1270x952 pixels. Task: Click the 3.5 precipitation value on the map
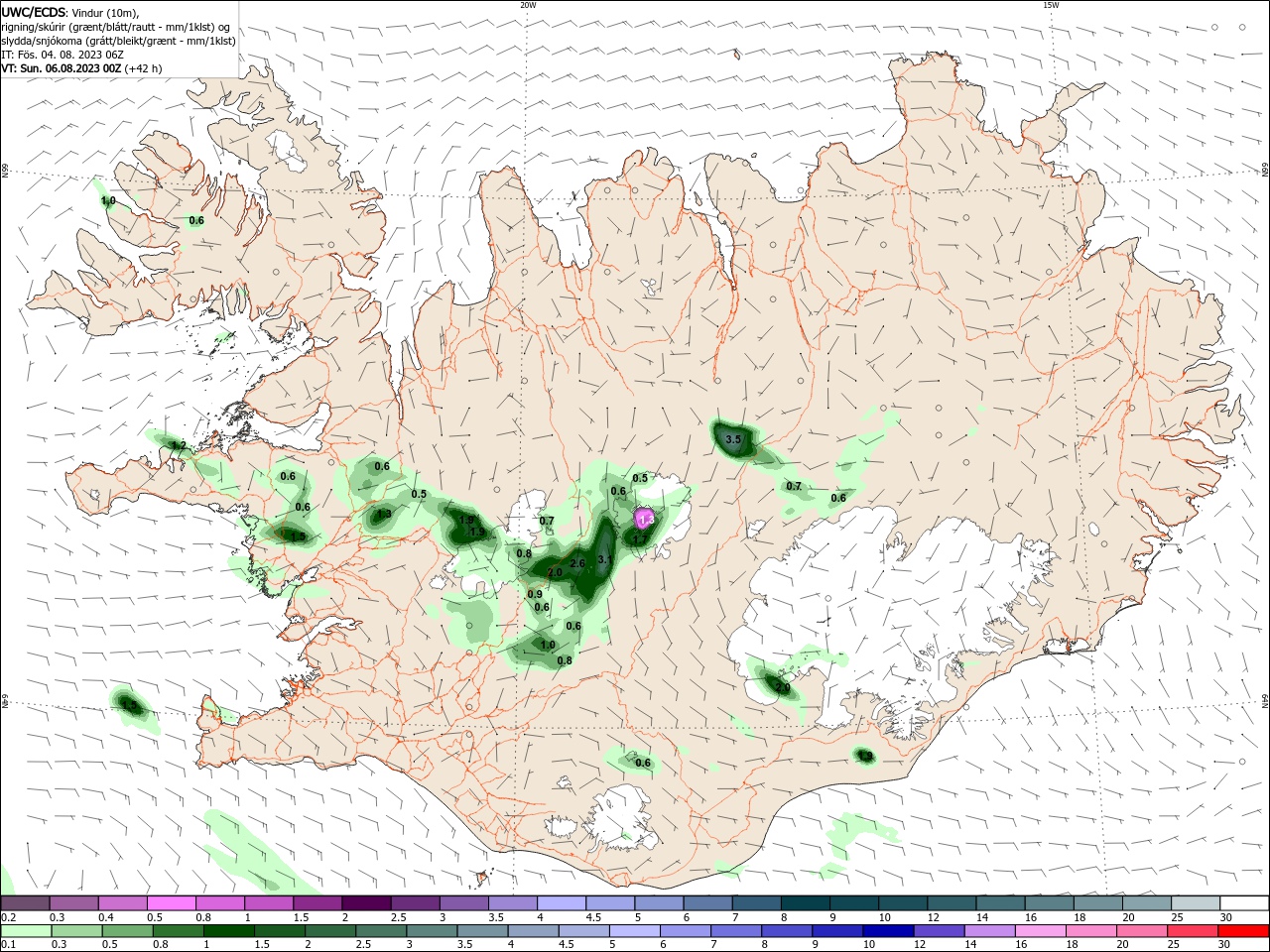point(733,439)
